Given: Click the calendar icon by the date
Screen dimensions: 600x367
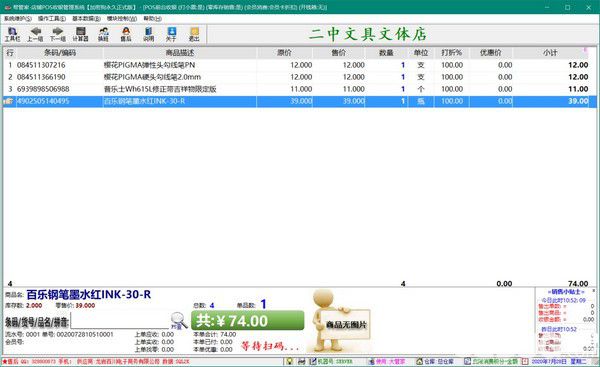Looking at the screenshot, I should coord(525,361).
